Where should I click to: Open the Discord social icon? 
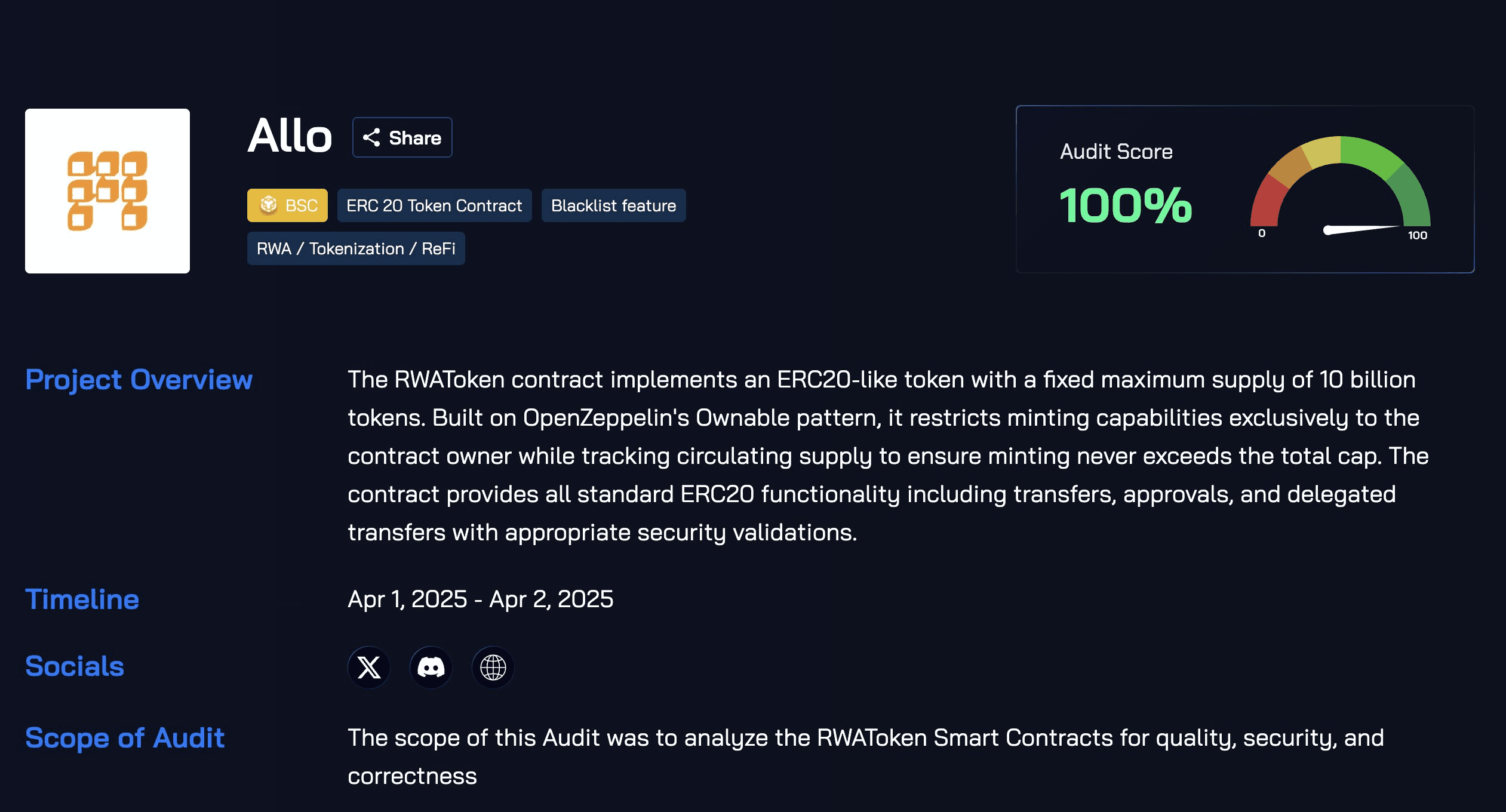(x=431, y=667)
